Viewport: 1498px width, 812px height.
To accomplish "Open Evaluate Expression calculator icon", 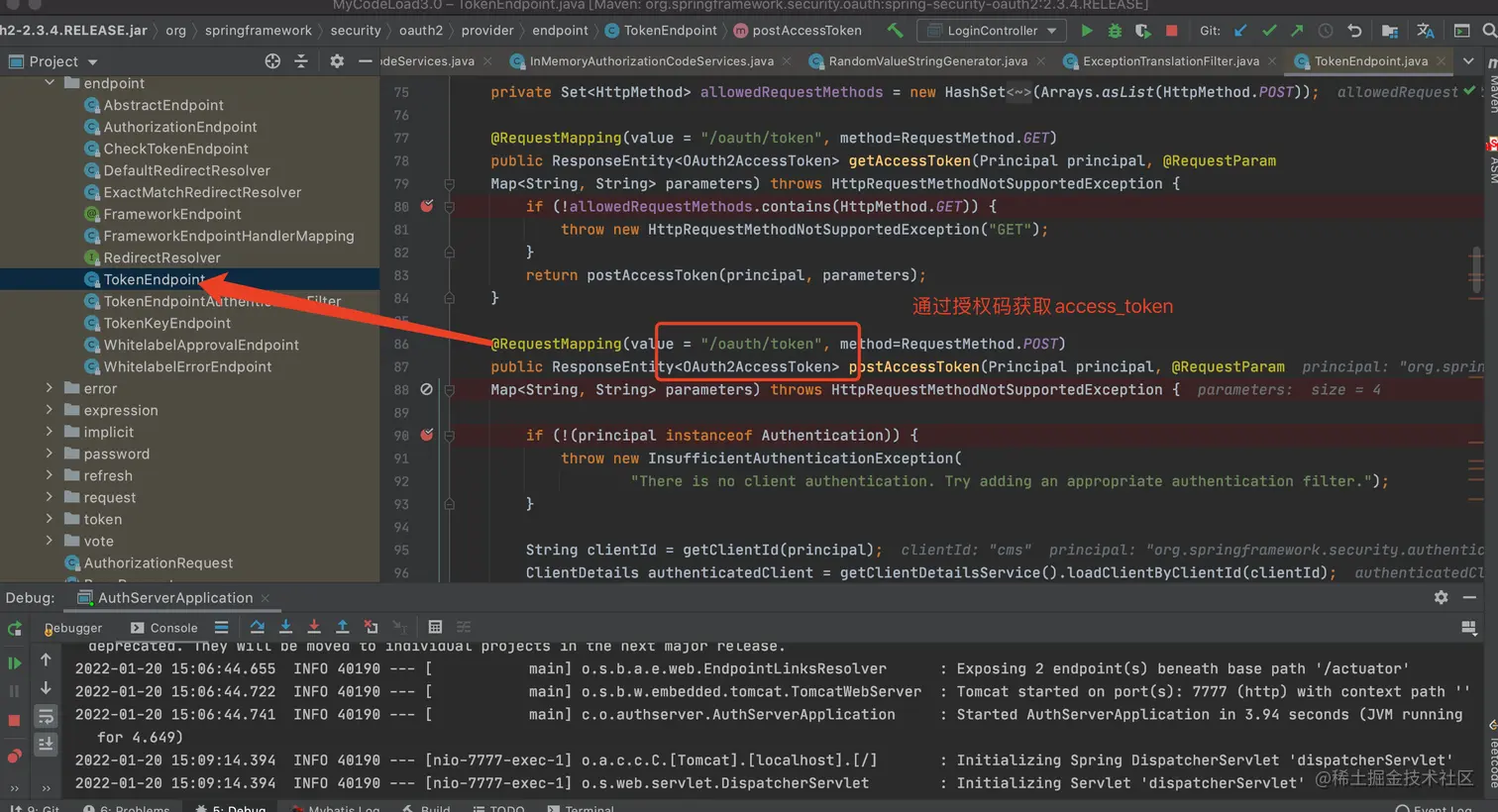I will pyautogui.click(x=435, y=627).
